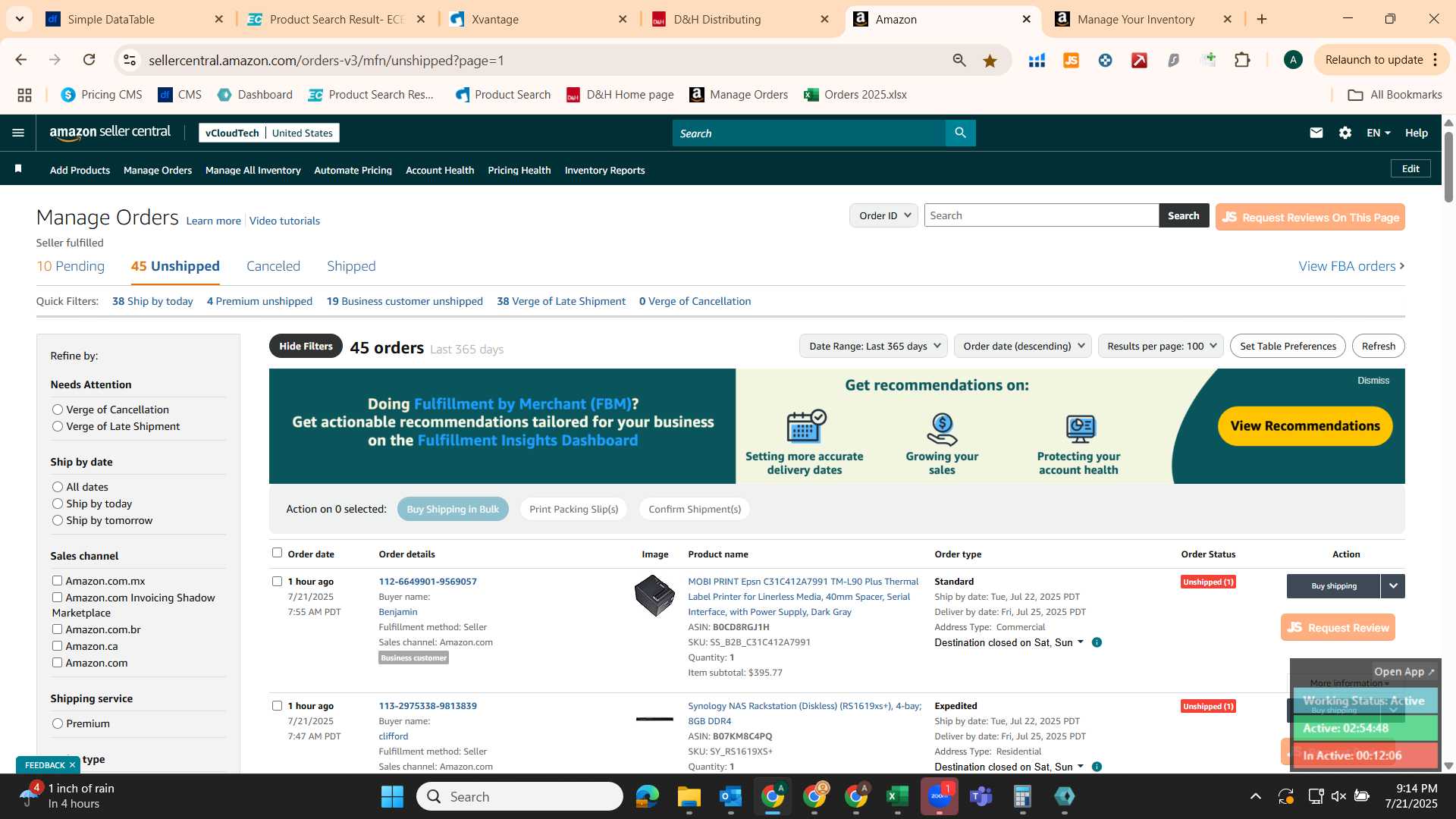Tick the select-all orders checkbox in header

[x=277, y=553]
